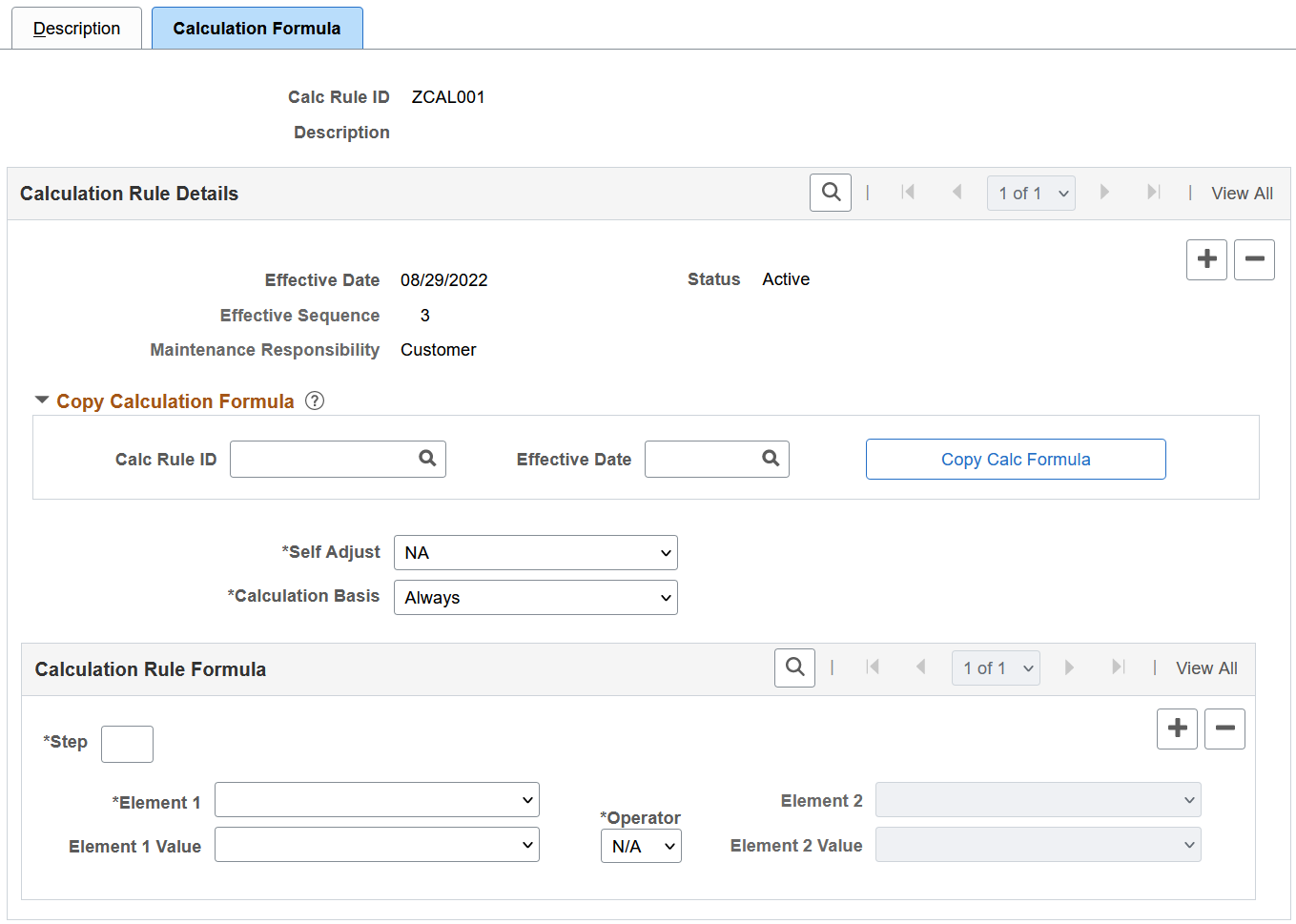Click the 08/29/2022 effective date value
Image resolution: width=1296 pixels, height=924 pixels.
pos(443,280)
